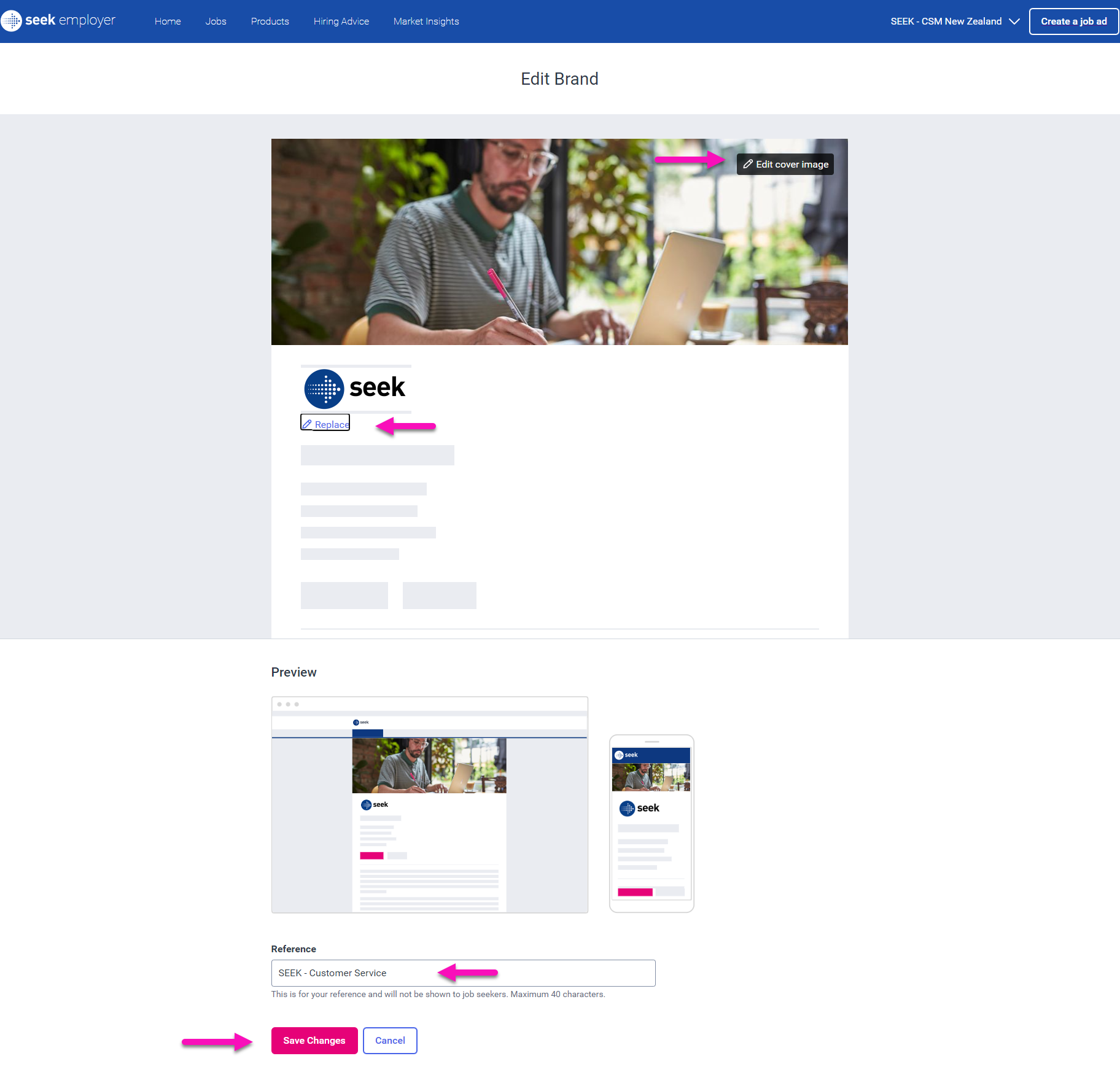
Task: Click the circular SEEK brand logo on profile
Action: point(324,389)
